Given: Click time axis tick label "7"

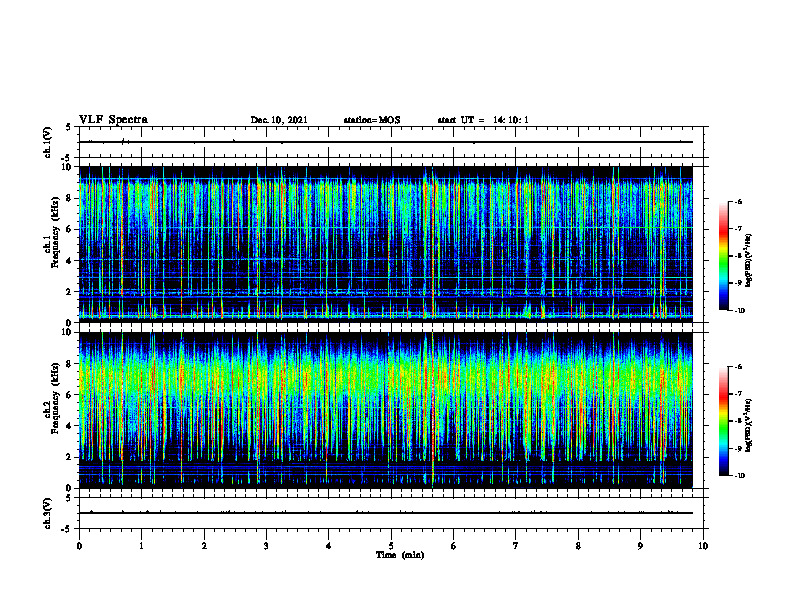Looking at the screenshot, I should [516, 546].
